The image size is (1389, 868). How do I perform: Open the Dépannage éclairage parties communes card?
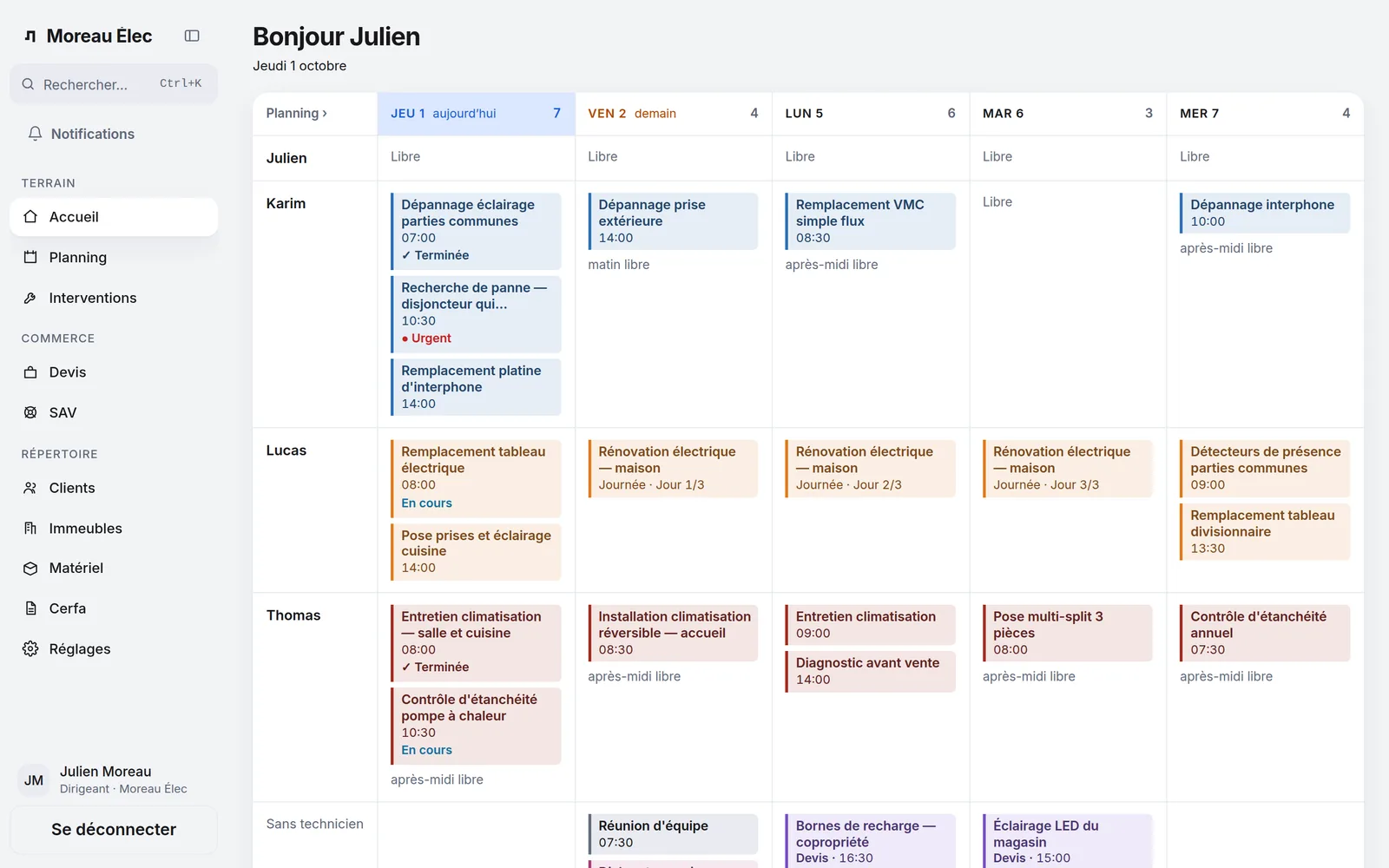coord(476,231)
